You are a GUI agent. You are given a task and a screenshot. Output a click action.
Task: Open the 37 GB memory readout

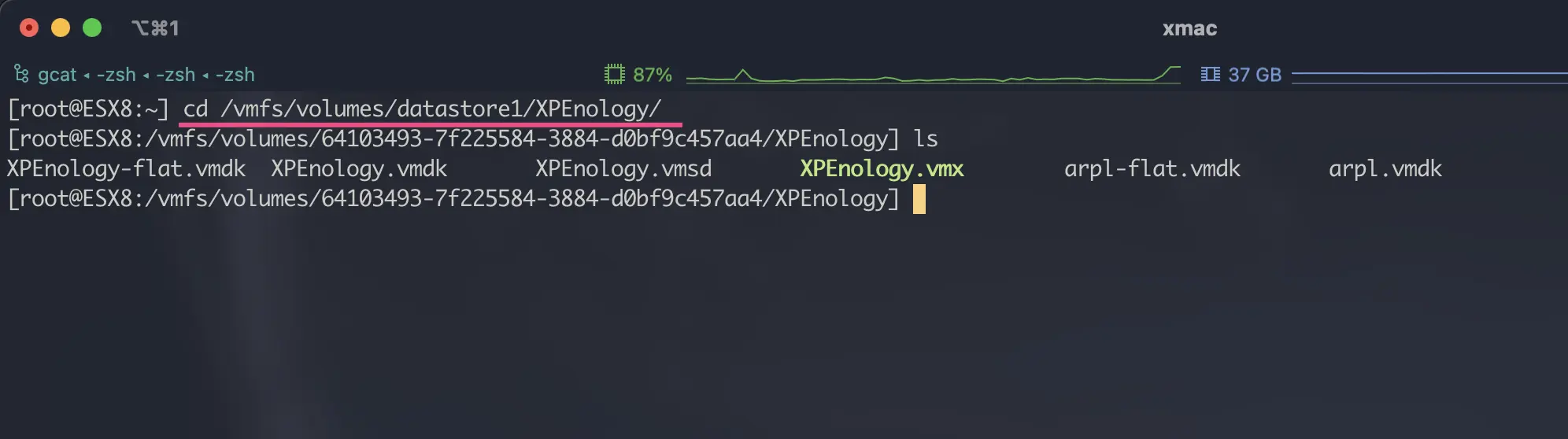tap(1255, 75)
